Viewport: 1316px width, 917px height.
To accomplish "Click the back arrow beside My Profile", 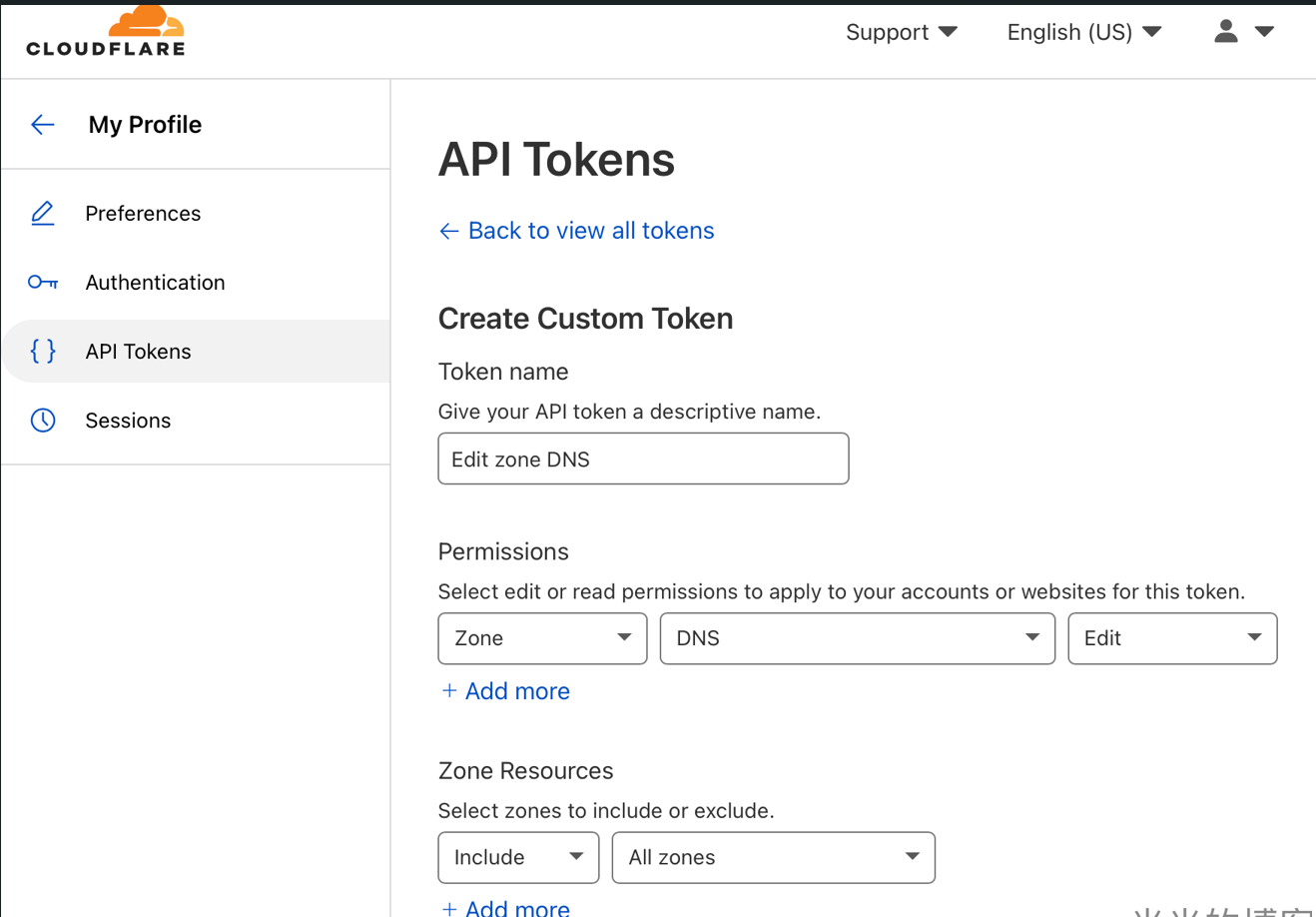I will tap(43, 125).
